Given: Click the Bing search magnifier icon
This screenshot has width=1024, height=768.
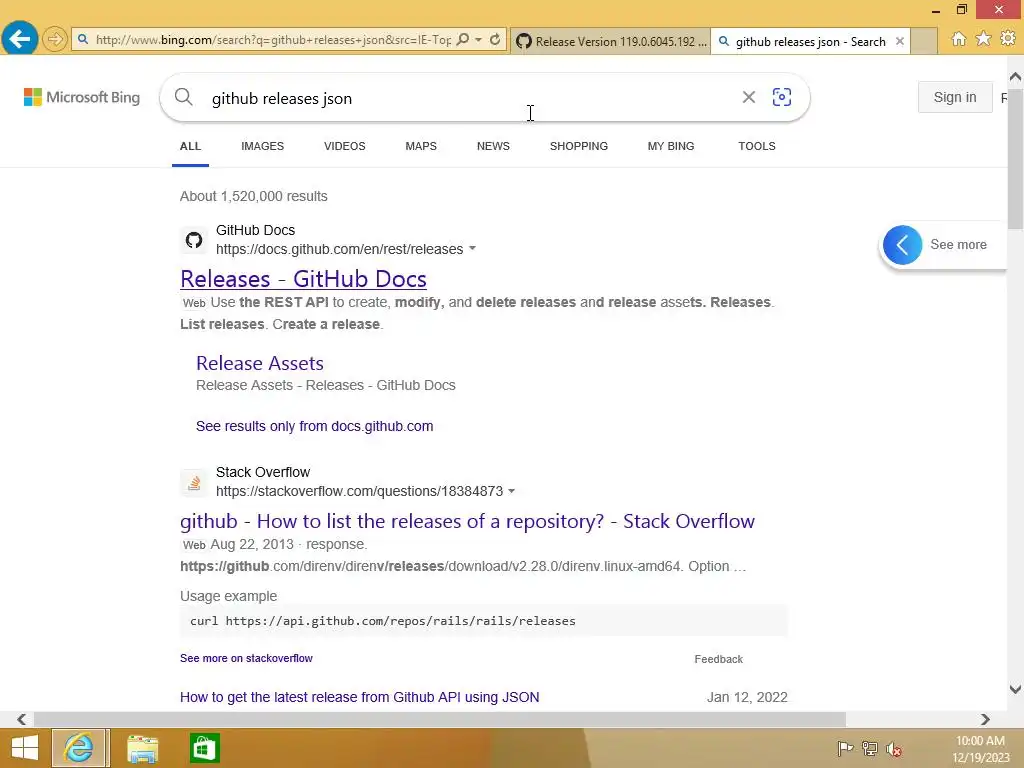Looking at the screenshot, I should pyautogui.click(x=184, y=97).
